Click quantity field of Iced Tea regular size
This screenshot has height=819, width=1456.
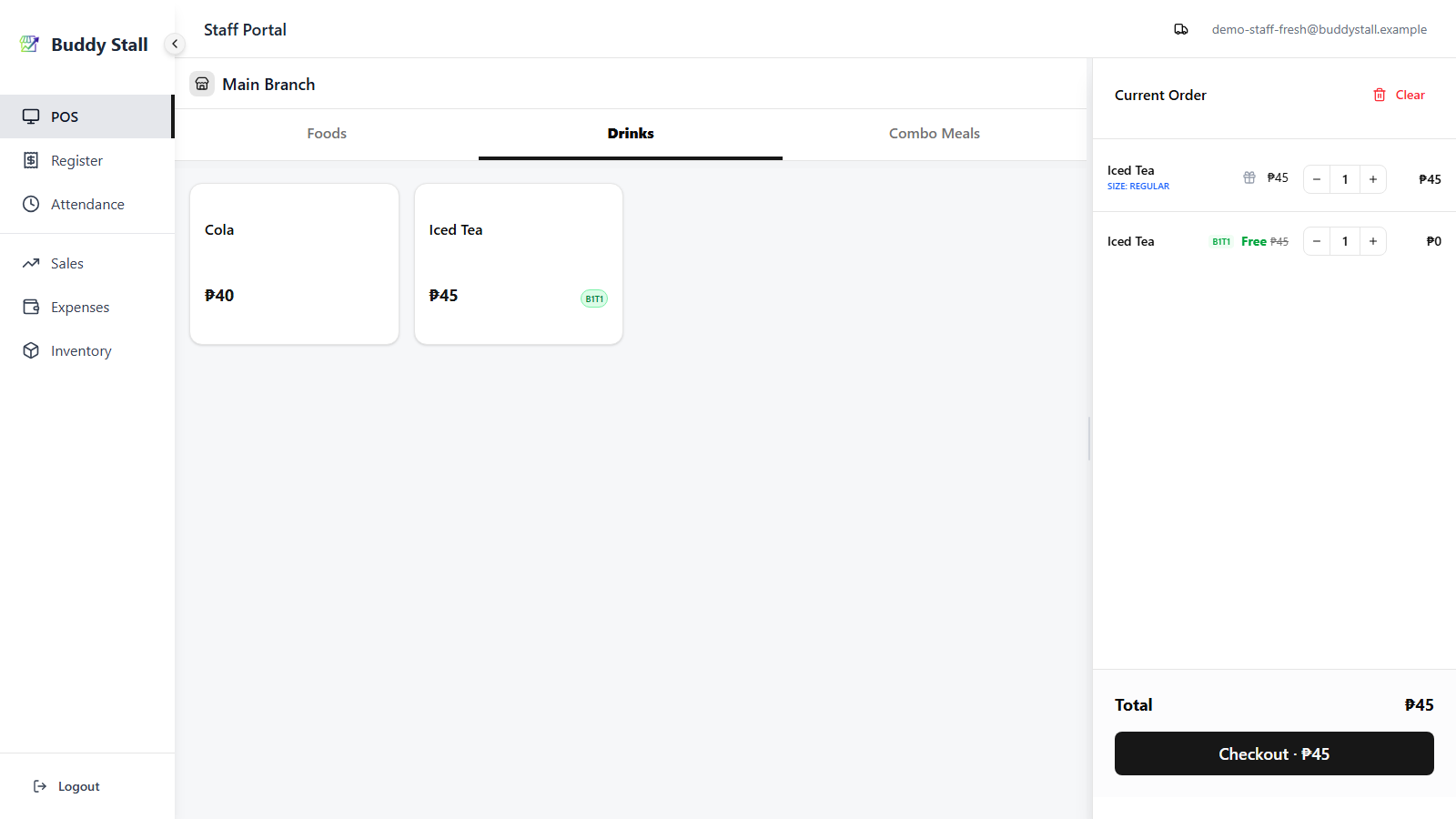click(x=1345, y=179)
